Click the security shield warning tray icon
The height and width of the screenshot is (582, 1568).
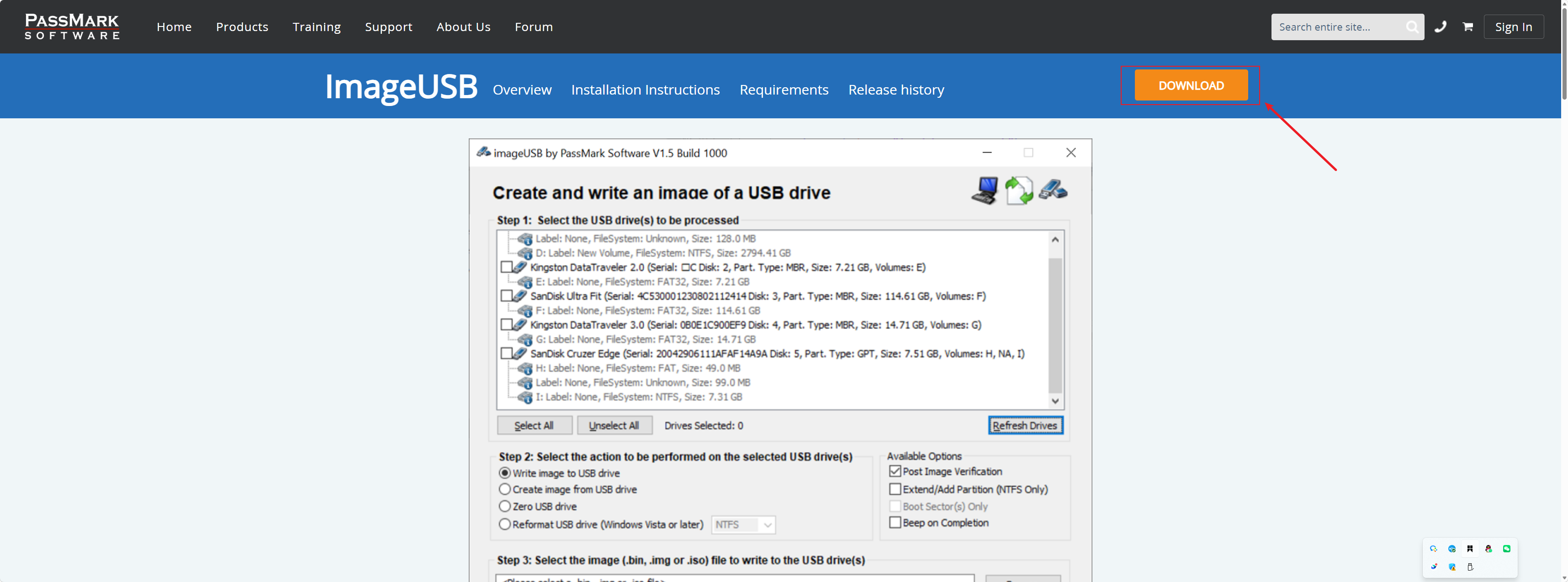tap(1452, 567)
